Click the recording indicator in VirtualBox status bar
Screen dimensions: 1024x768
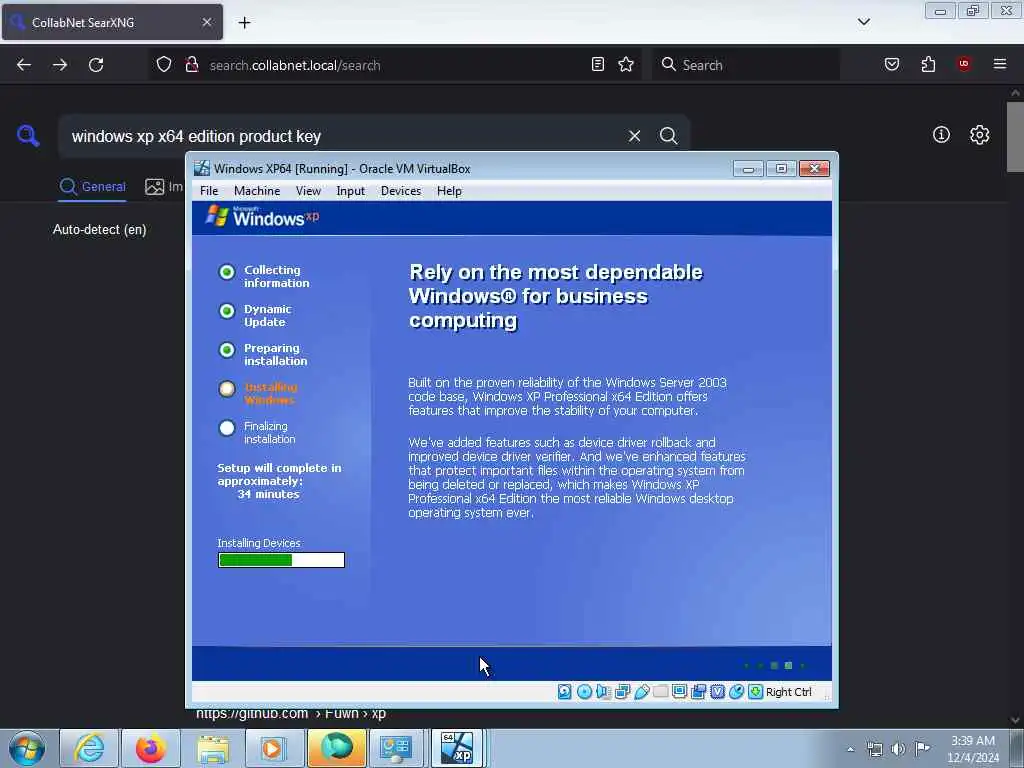click(x=698, y=692)
